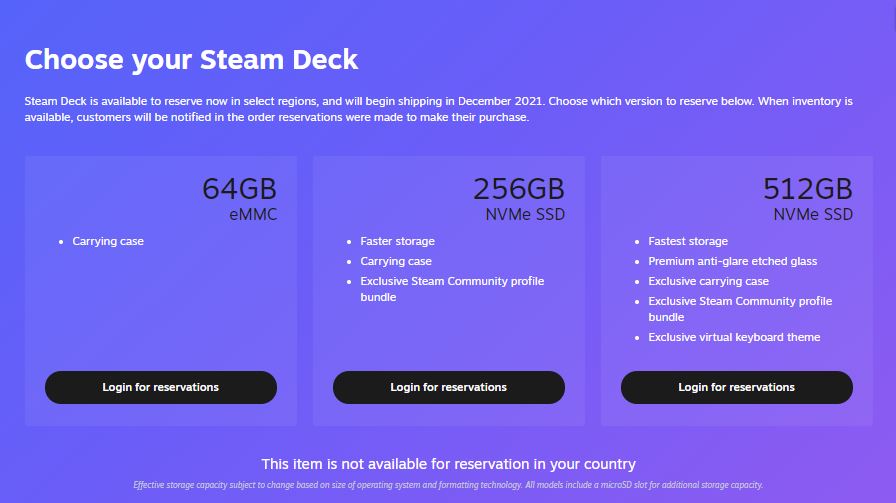Click 'Carrying case' in the 64GB card
Viewport: 896px width, 503px height.
(x=108, y=241)
